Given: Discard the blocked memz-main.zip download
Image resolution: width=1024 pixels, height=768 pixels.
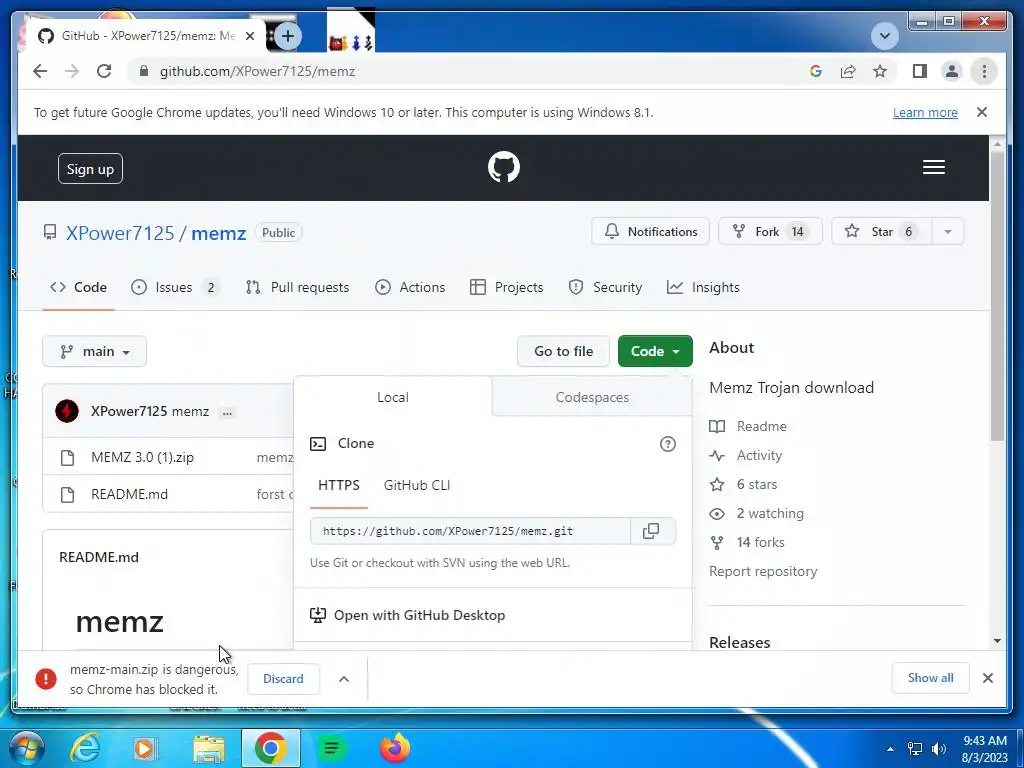Looking at the screenshot, I should 283,679.
